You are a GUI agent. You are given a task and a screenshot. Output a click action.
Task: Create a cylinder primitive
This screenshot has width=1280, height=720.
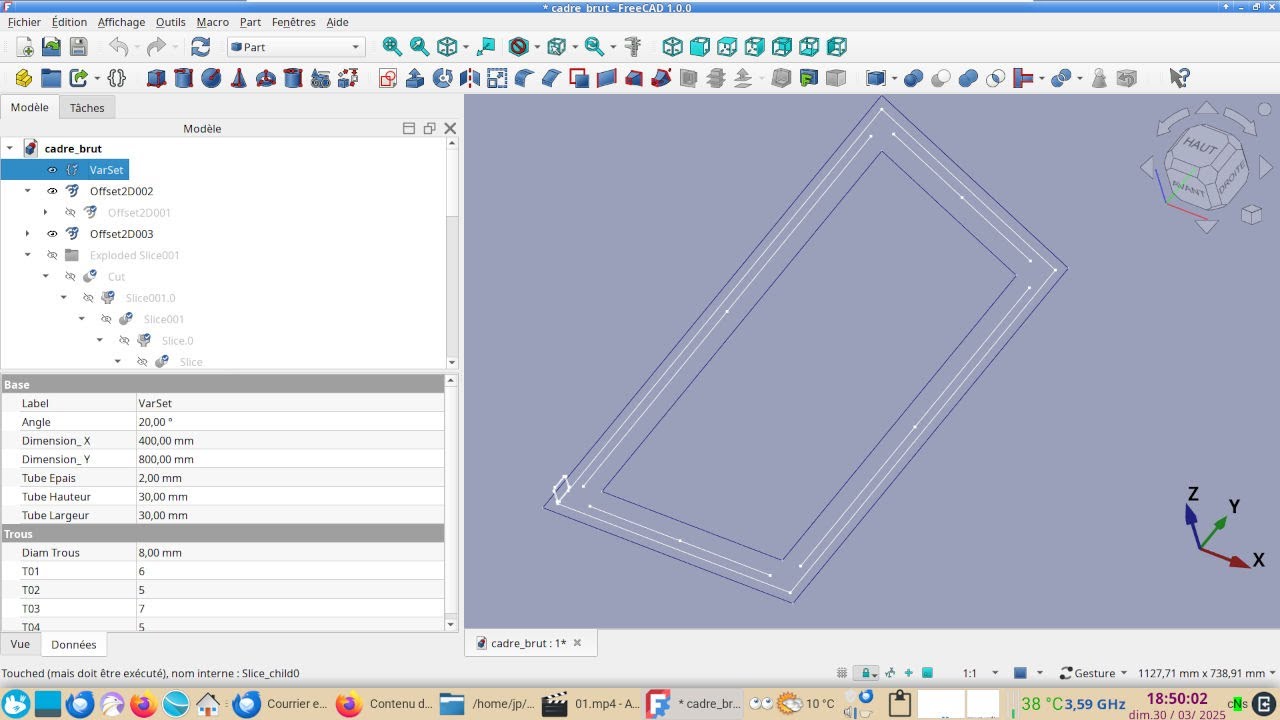point(183,78)
